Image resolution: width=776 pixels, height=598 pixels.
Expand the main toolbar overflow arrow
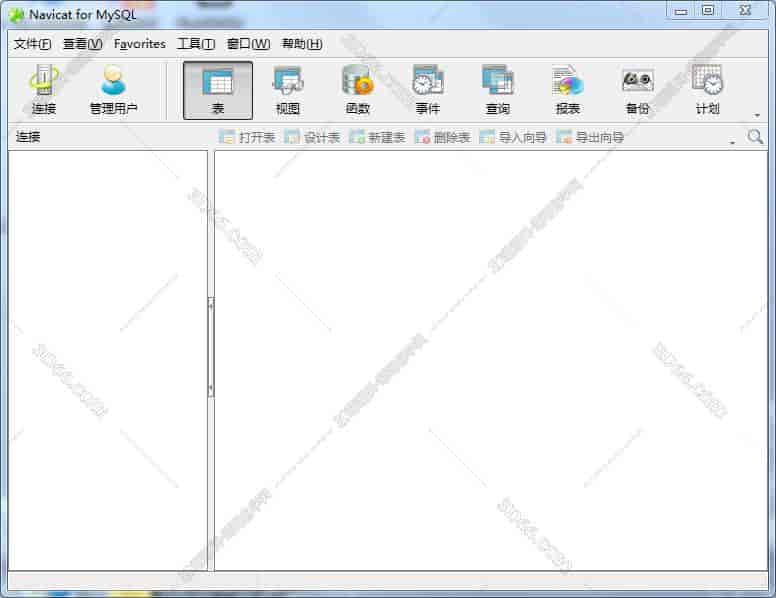click(x=757, y=115)
